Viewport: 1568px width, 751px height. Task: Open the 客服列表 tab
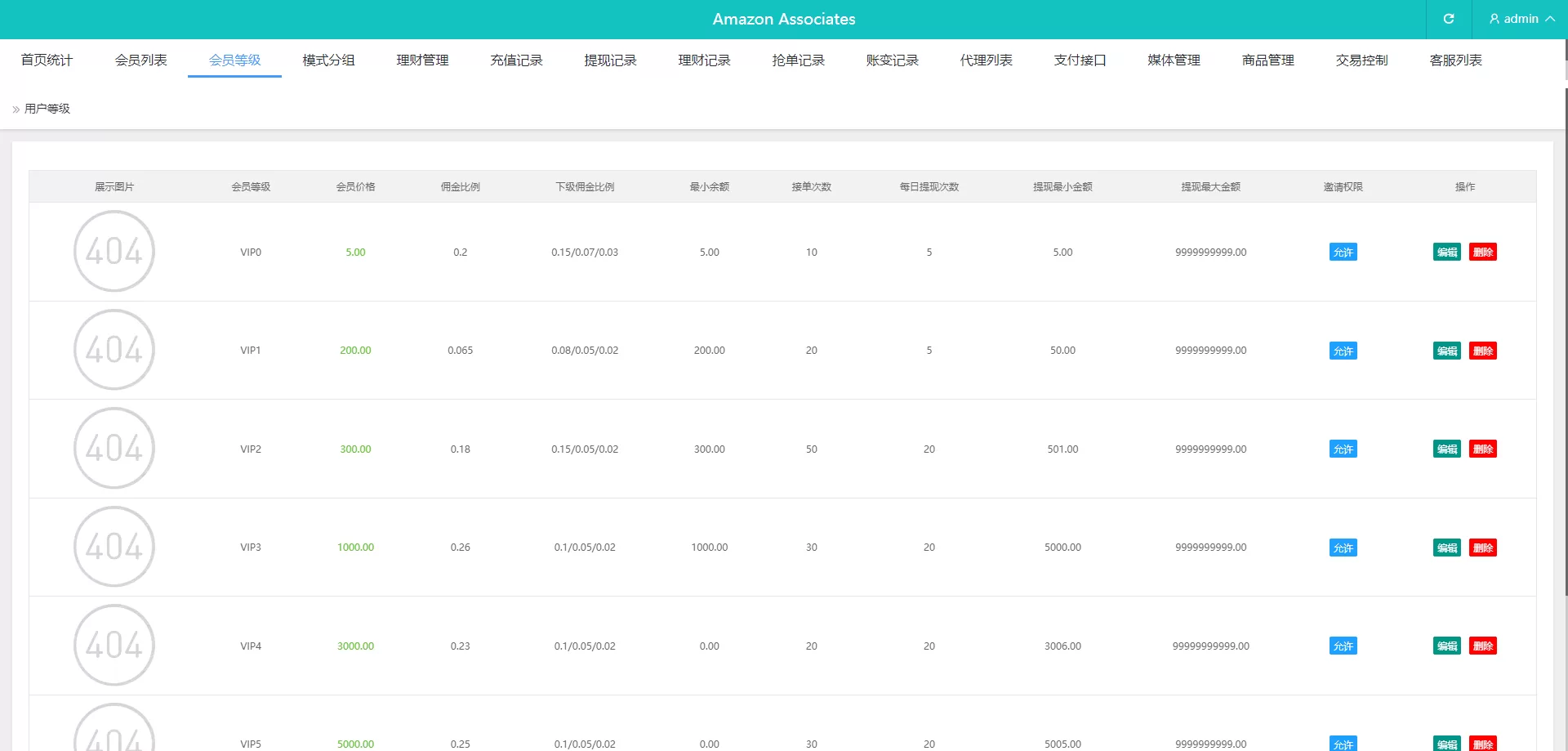pyautogui.click(x=1455, y=60)
